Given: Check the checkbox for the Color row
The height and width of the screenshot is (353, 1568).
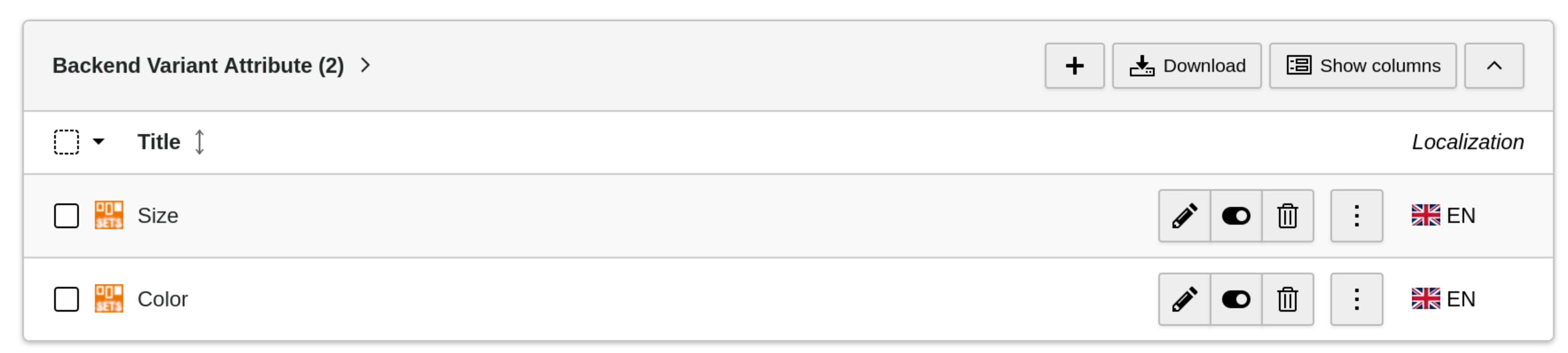Looking at the screenshot, I should pyautogui.click(x=66, y=299).
